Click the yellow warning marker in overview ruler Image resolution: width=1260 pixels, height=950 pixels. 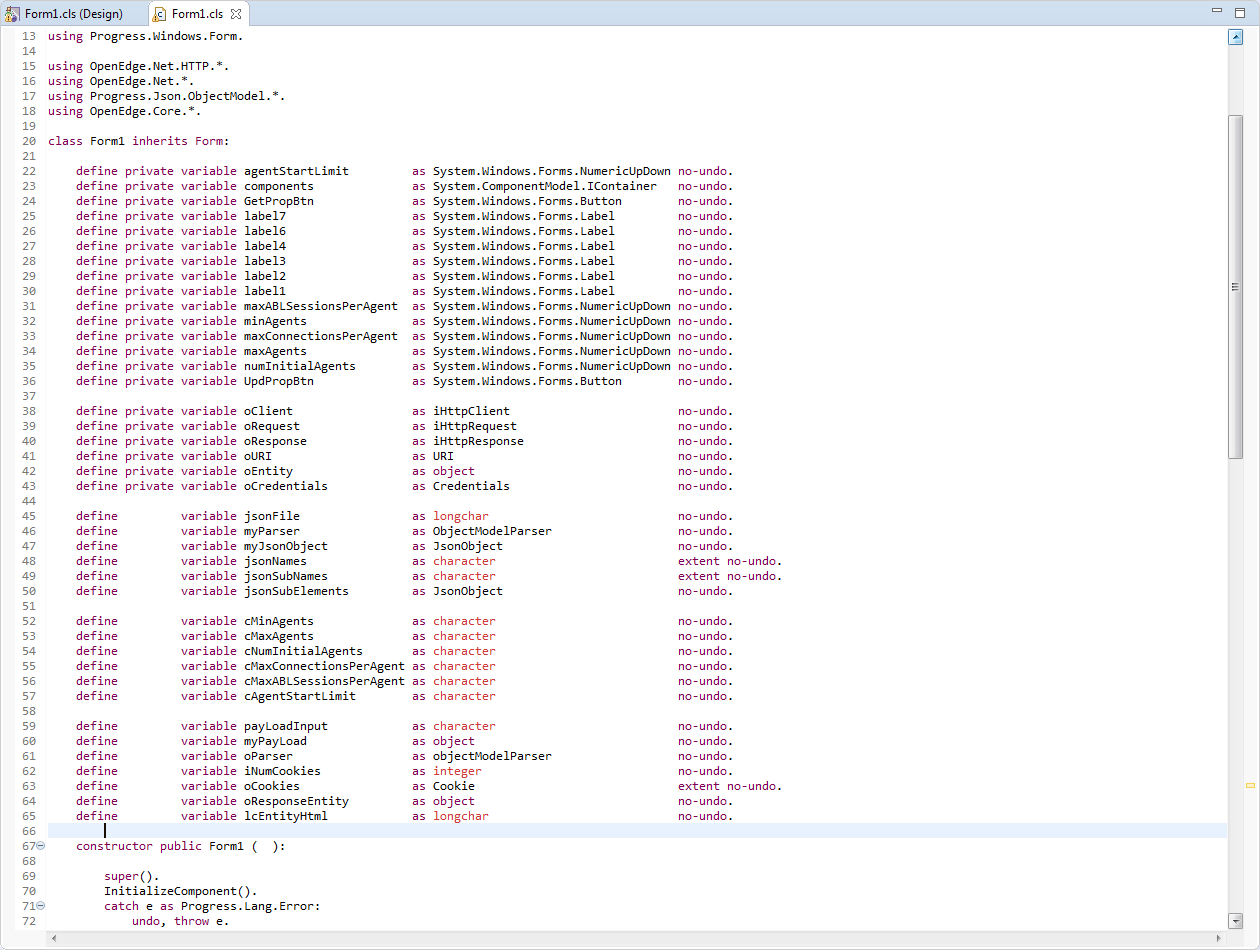point(1250,786)
